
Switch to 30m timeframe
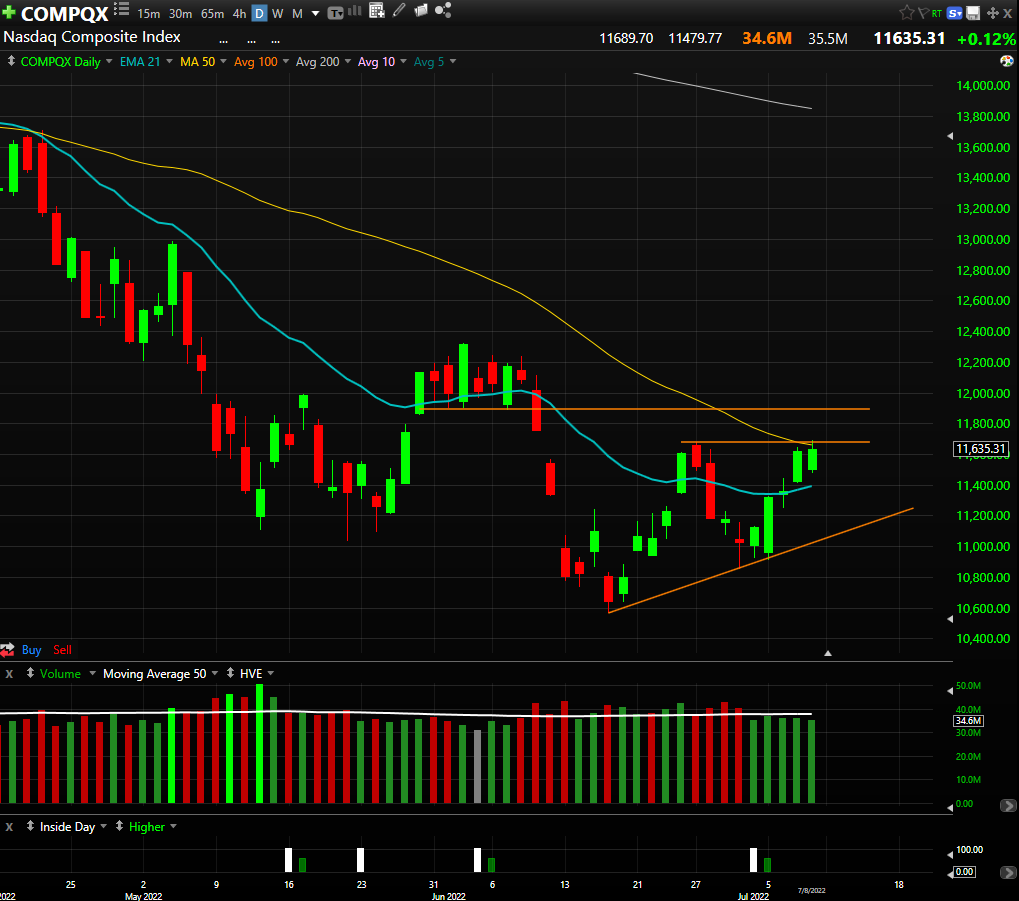[x=180, y=14]
